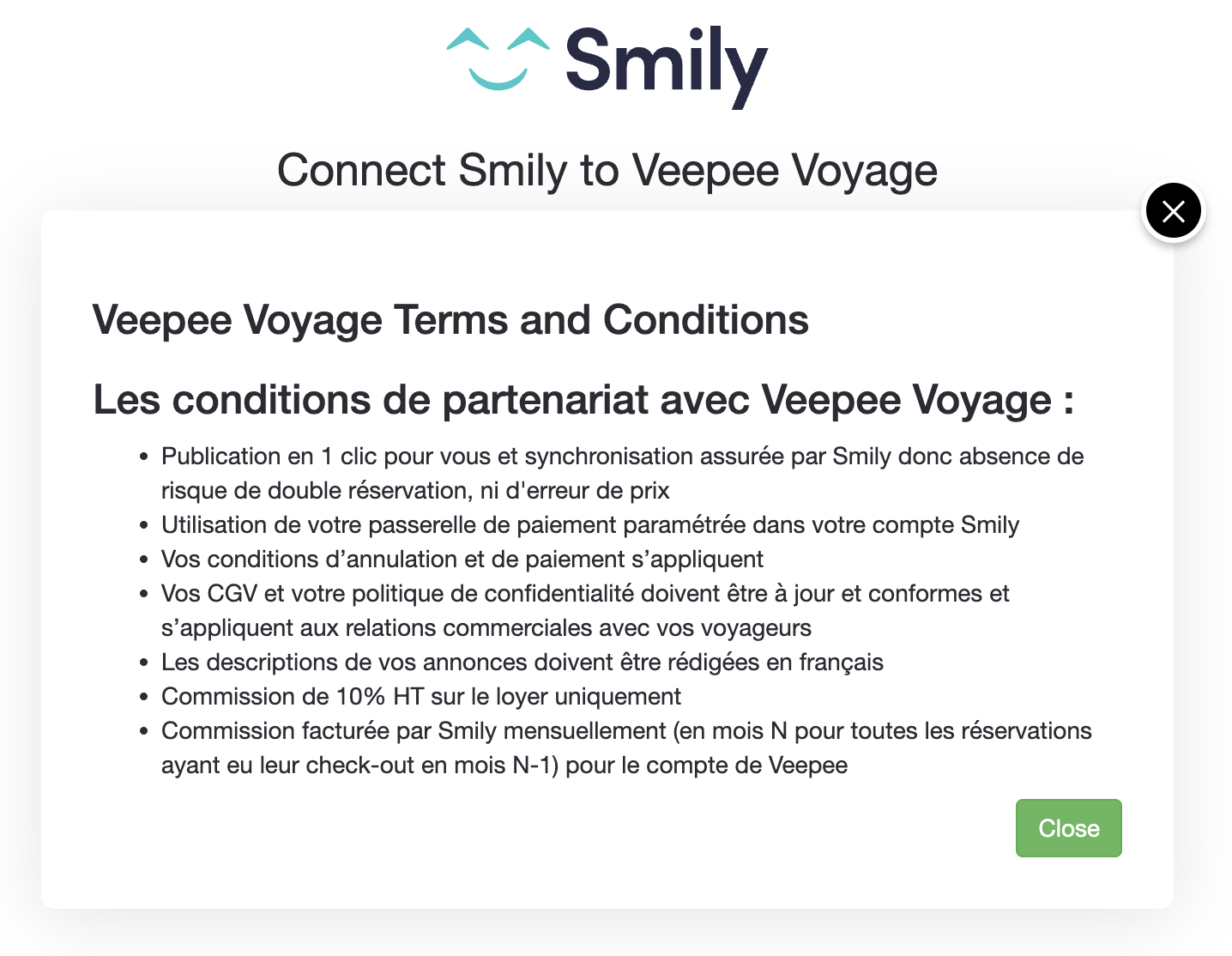Select the 'Vos CGV et votre politique' line
The width and height of the screenshot is (1232, 956).
coord(585,593)
